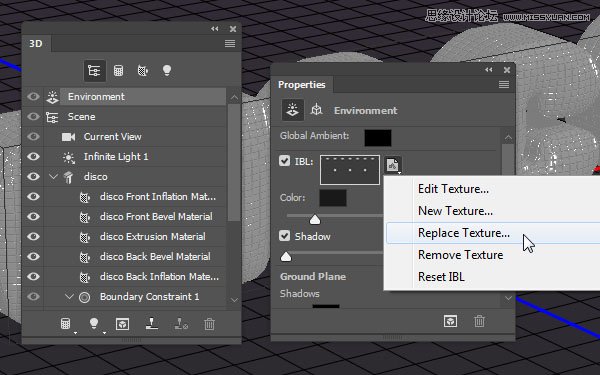Collapse the 3D panel to icons
The image size is (600, 375).
[215, 29]
